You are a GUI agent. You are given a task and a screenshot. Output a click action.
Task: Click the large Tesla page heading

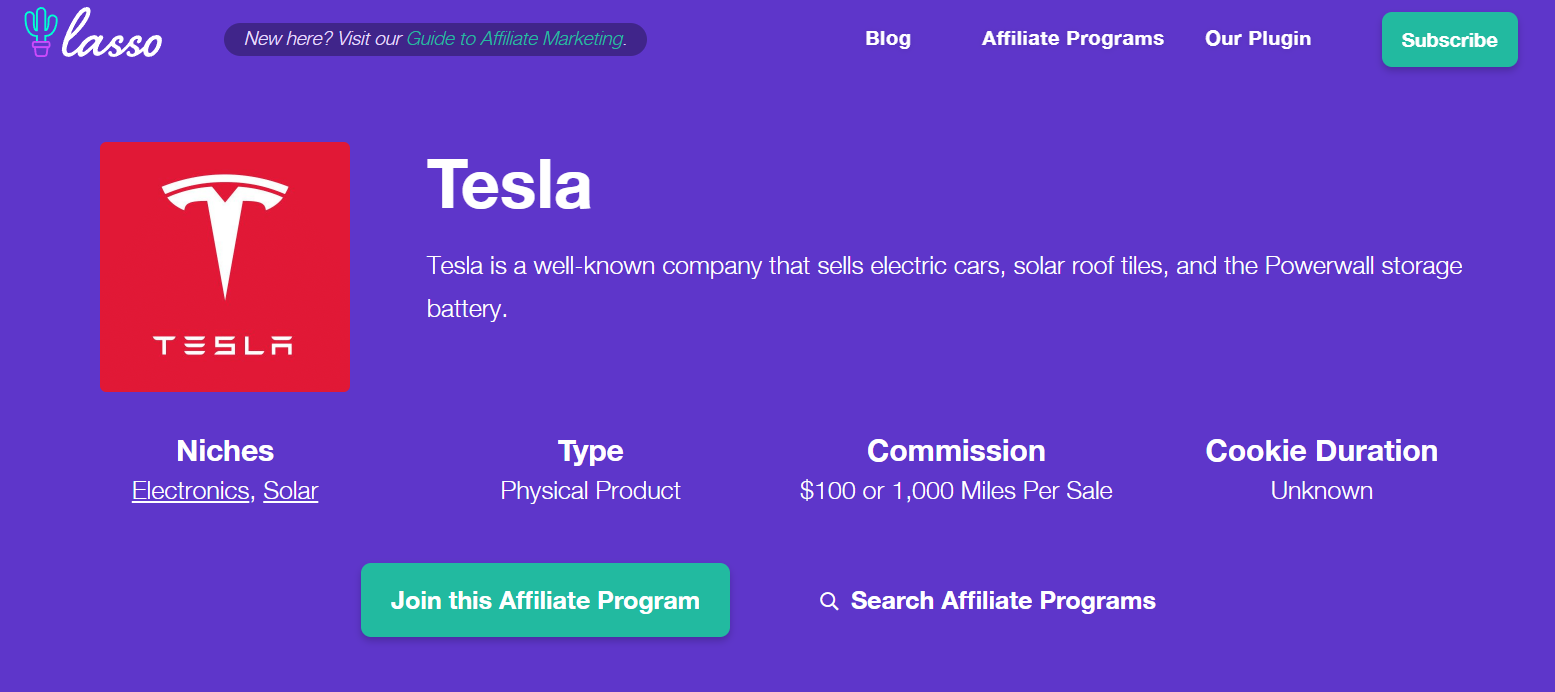point(509,186)
